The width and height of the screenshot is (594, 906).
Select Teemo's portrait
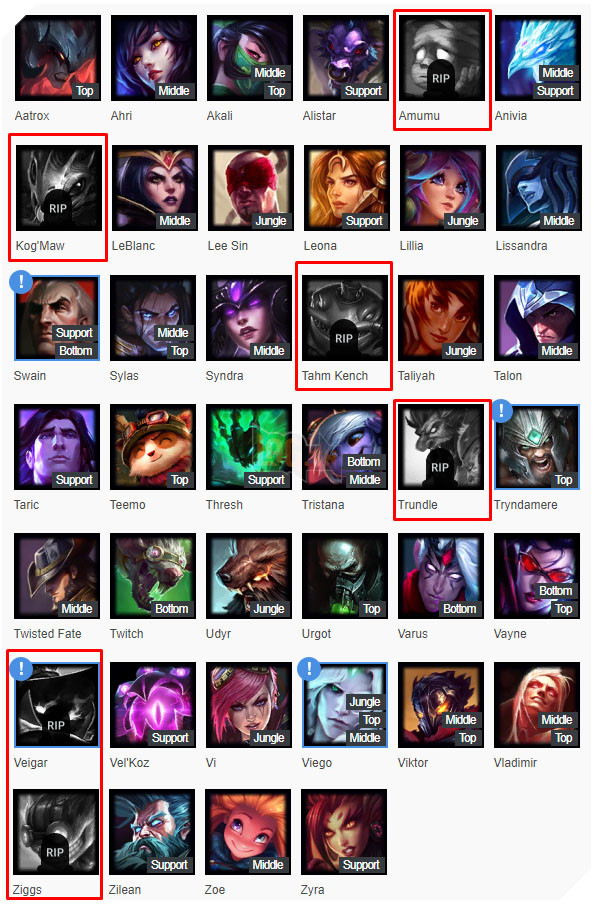click(x=153, y=447)
